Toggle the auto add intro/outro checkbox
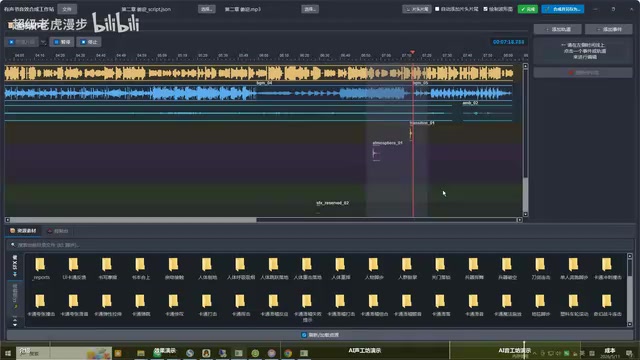Viewport: 640px width, 360px height. pos(437,9)
